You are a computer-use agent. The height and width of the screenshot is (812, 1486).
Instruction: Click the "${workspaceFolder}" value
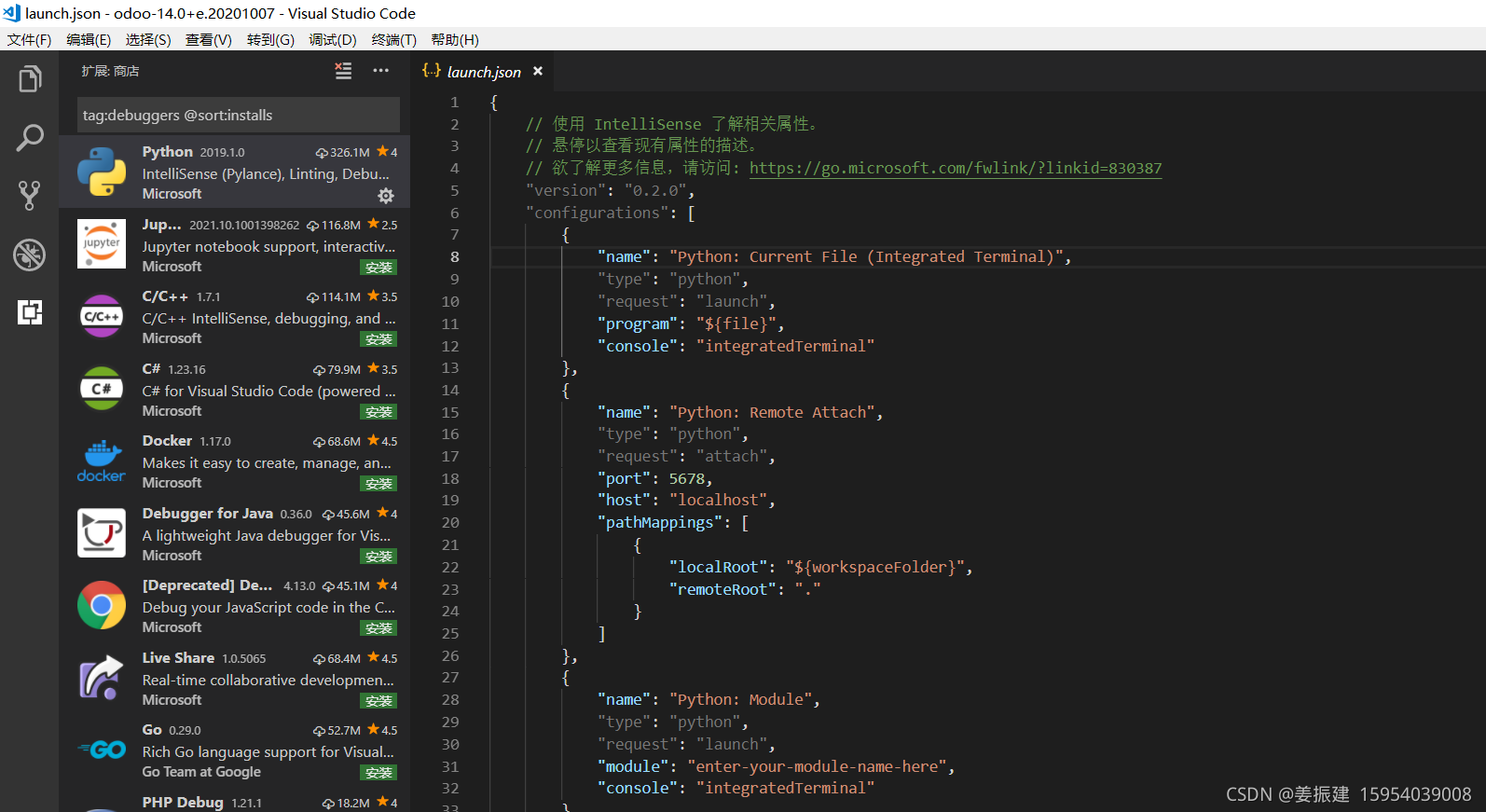coord(874,568)
